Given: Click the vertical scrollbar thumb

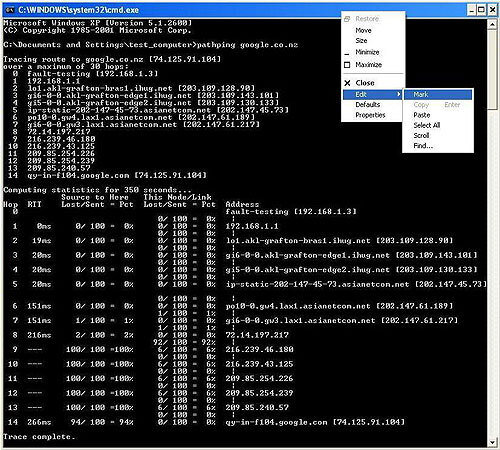Looking at the screenshot, I should [x=492, y=69].
